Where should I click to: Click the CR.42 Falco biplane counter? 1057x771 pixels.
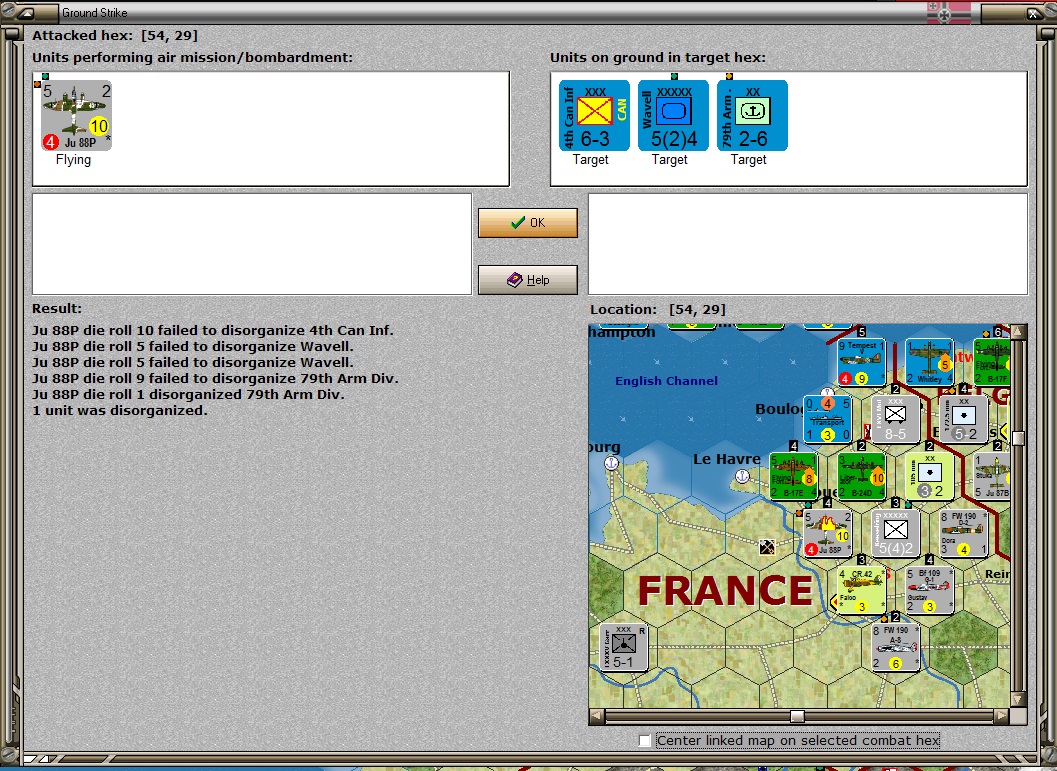coord(862,590)
